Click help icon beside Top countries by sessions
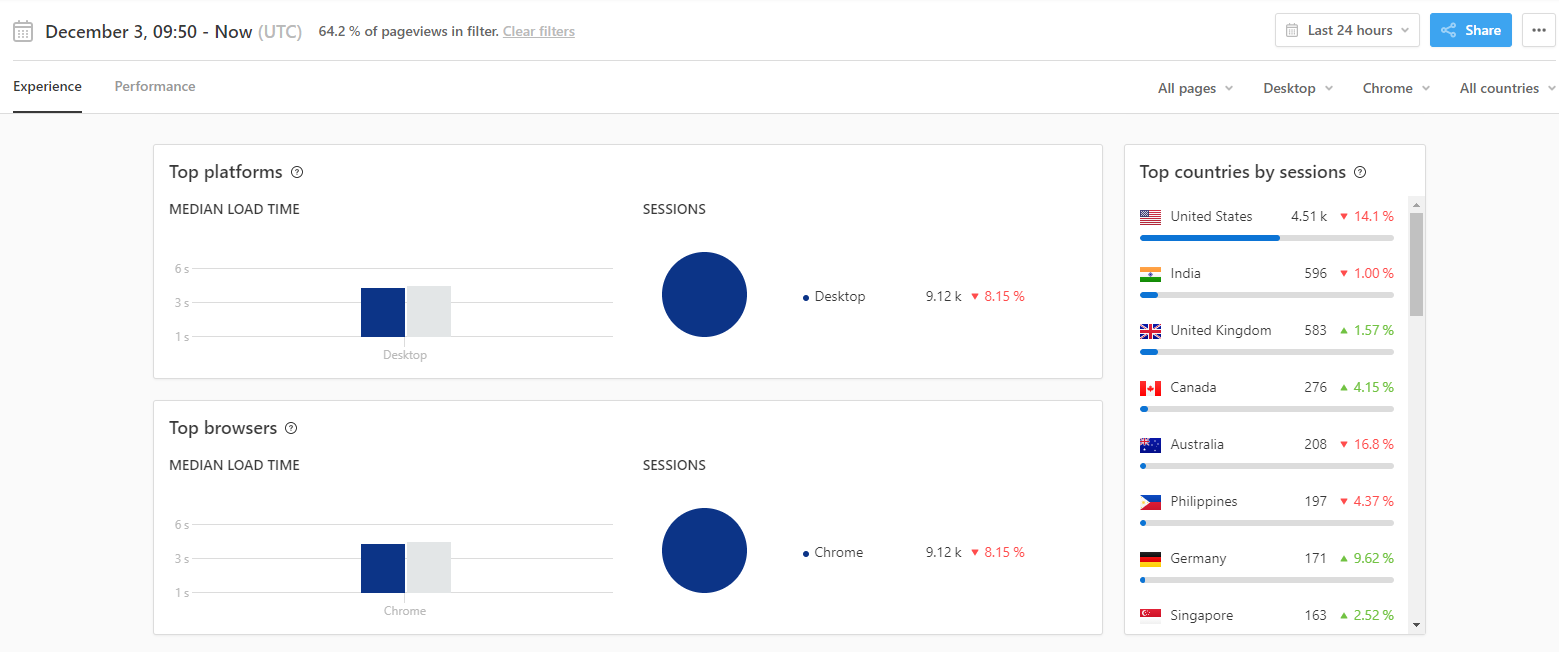The height and width of the screenshot is (652, 1559). coord(1360,172)
